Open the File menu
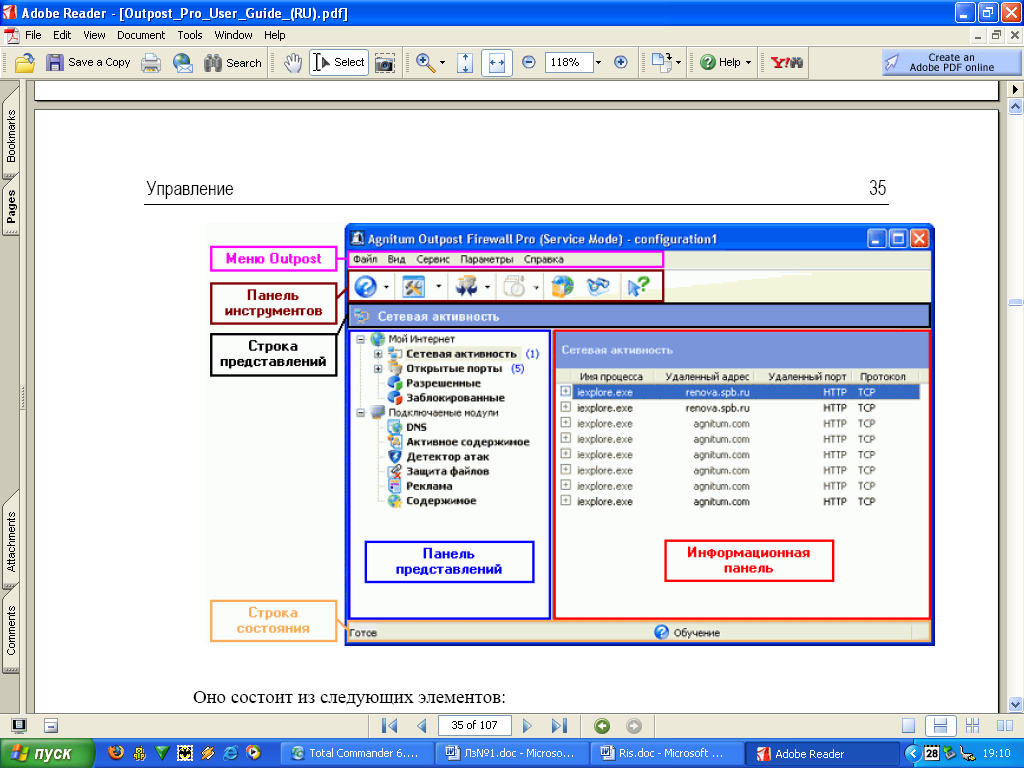This screenshot has height=768, width=1024. (33, 35)
